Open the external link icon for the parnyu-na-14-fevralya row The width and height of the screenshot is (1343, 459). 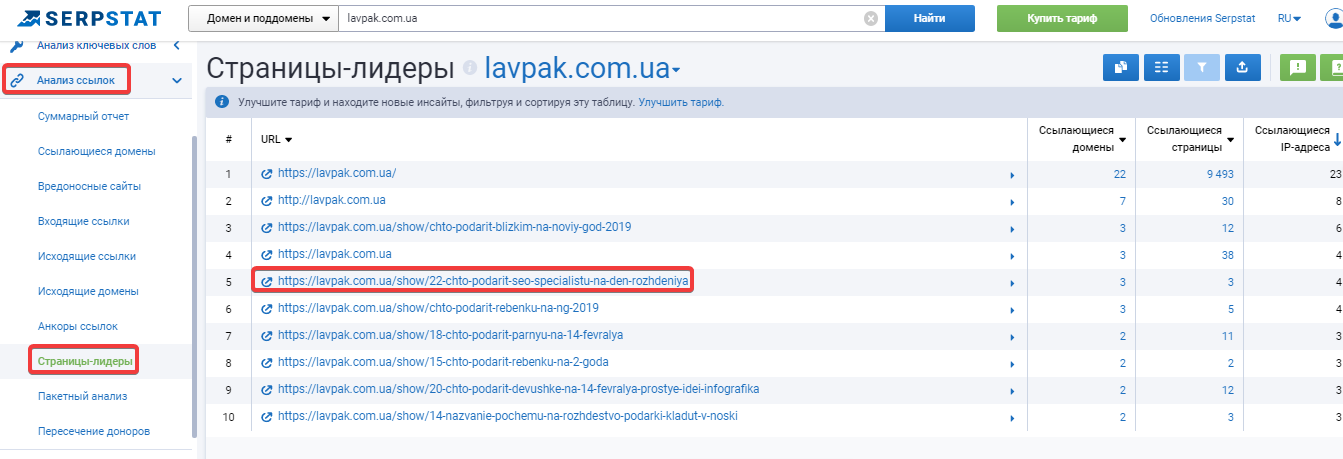pyautogui.click(x=267, y=336)
